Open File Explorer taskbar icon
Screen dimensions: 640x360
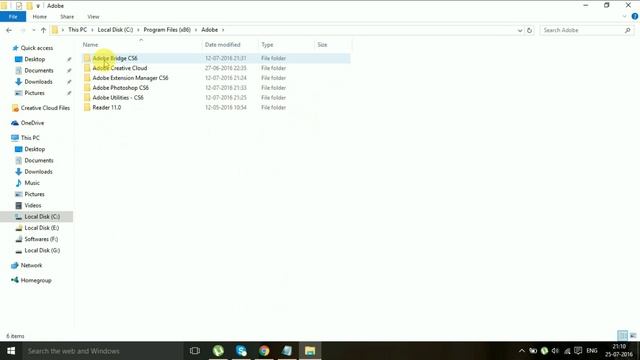310,351
